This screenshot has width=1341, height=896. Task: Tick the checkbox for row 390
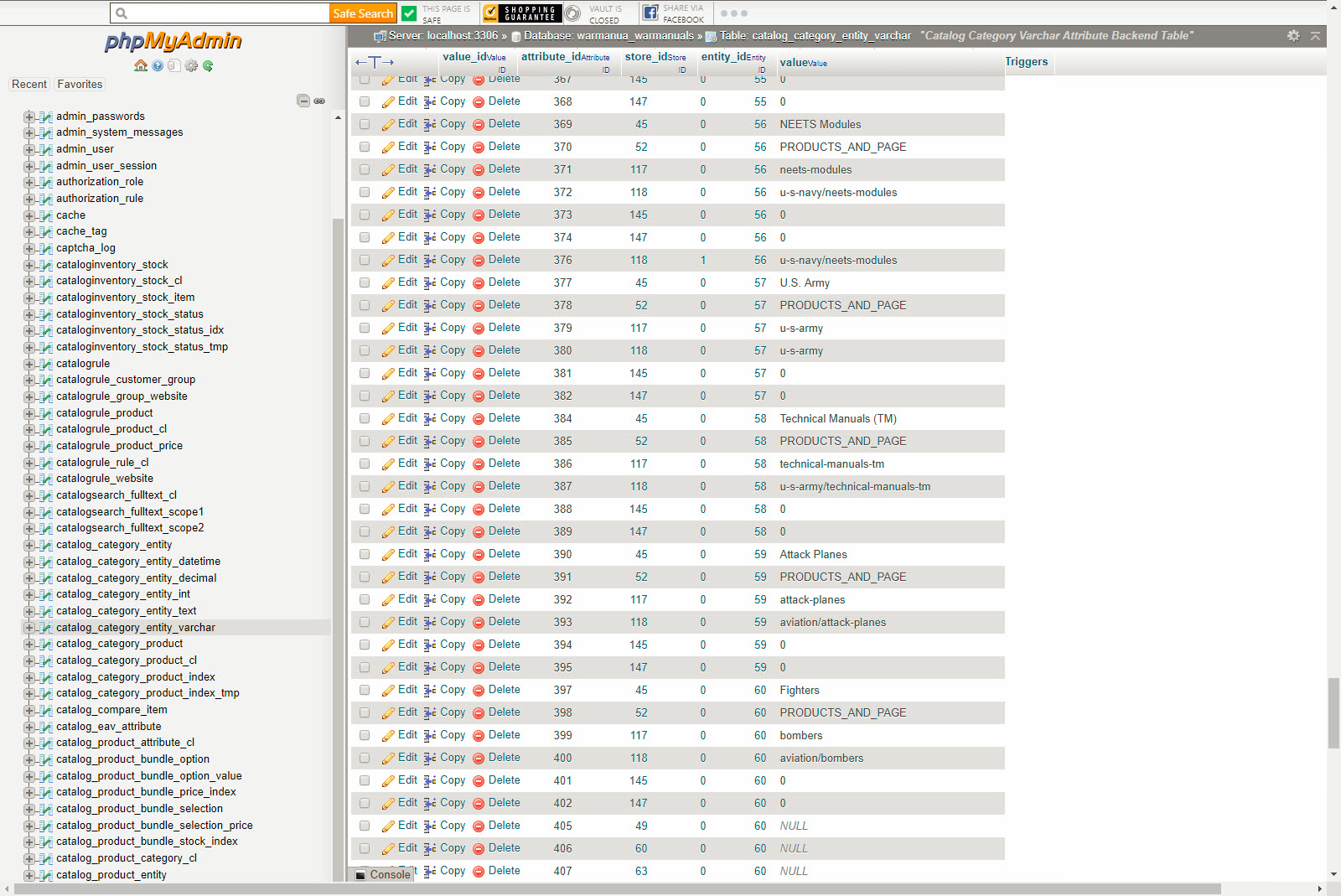click(365, 554)
